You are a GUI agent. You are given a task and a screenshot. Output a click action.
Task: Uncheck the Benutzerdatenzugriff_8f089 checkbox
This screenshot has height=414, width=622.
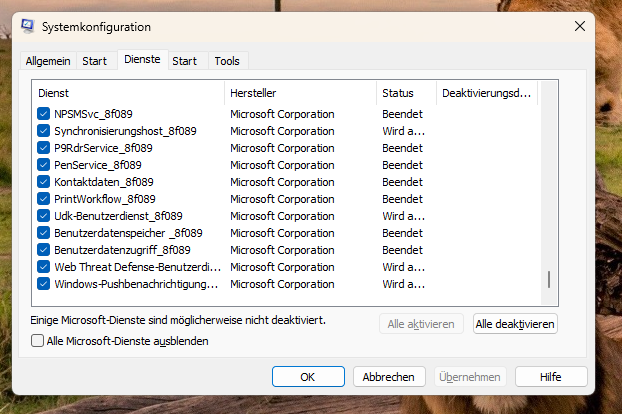click(44, 250)
